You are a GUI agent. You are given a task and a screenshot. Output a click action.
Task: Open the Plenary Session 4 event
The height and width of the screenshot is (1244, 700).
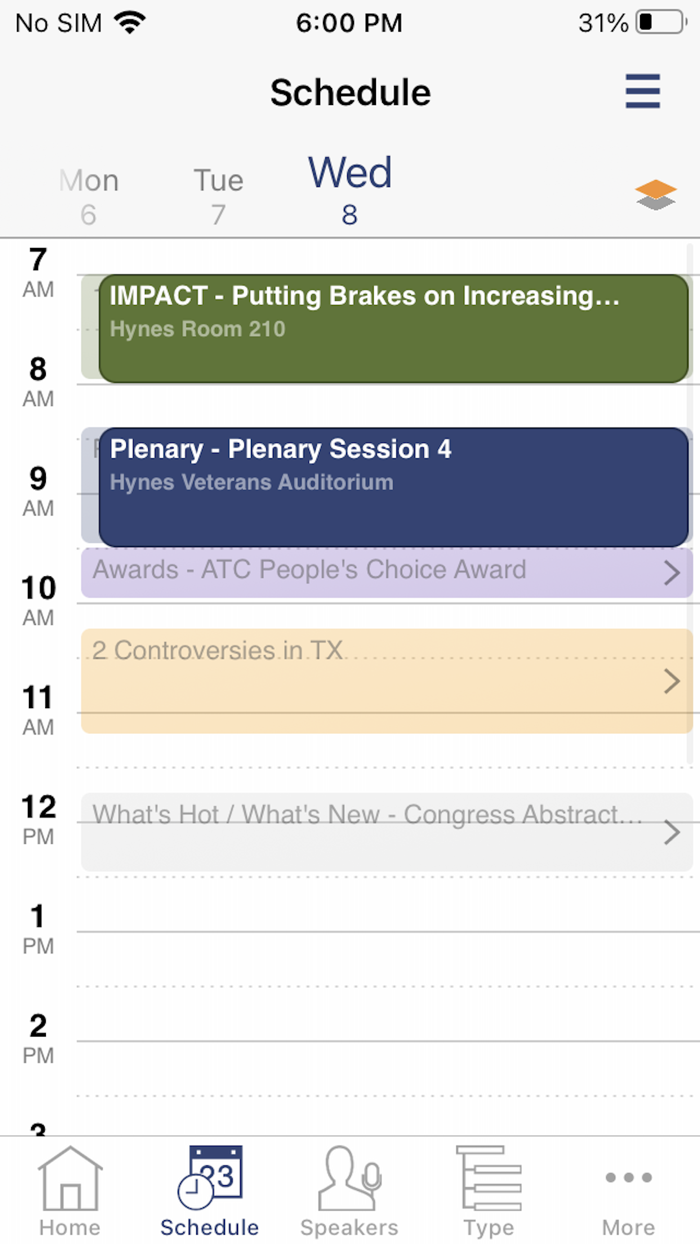point(393,487)
